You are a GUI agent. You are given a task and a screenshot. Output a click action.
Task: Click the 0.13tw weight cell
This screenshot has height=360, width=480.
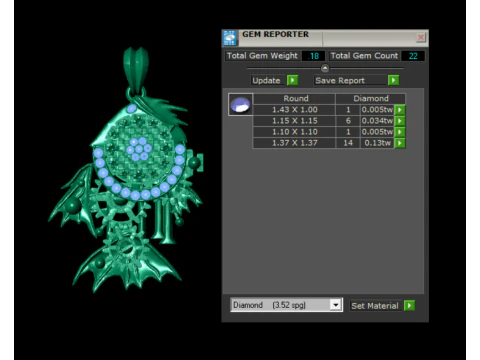click(x=377, y=143)
